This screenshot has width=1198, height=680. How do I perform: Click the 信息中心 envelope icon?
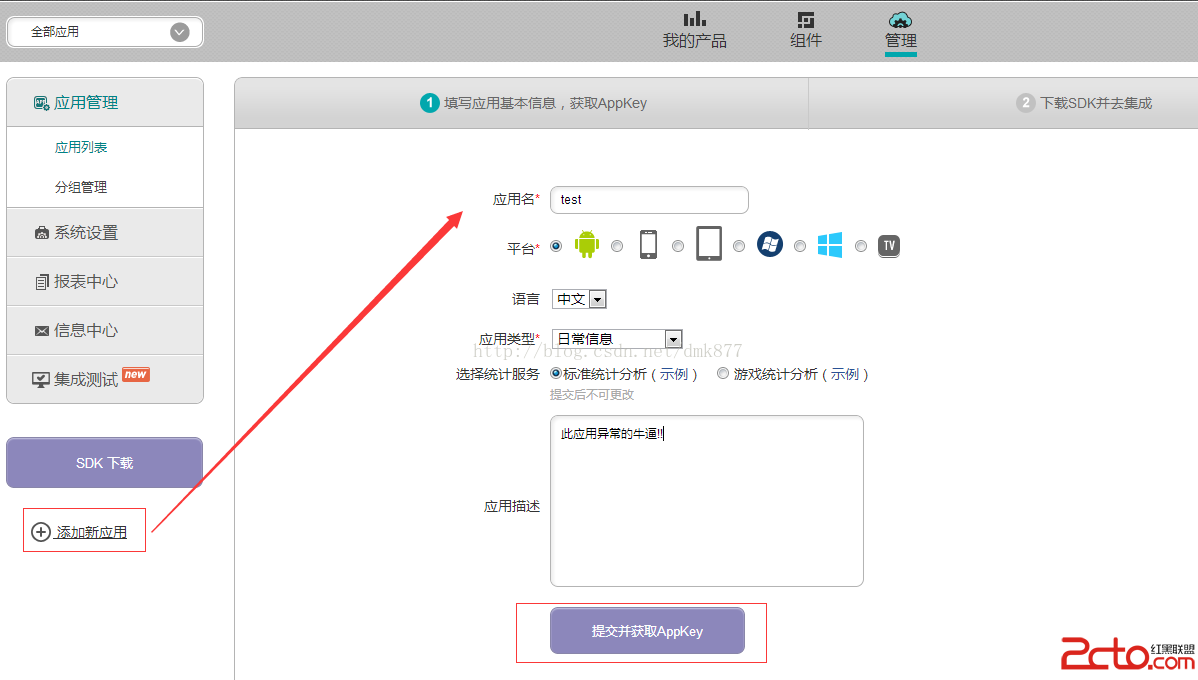click(x=41, y=331)
